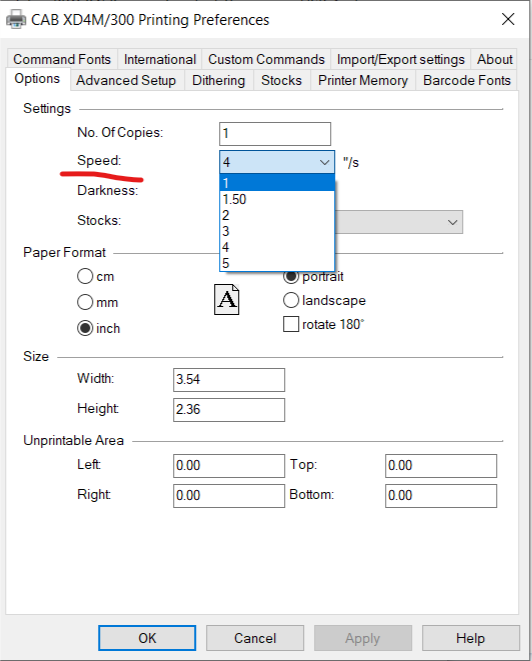Select speed 1.50 from the list
This screenshot has width=532, height=661.
point(277,199)
